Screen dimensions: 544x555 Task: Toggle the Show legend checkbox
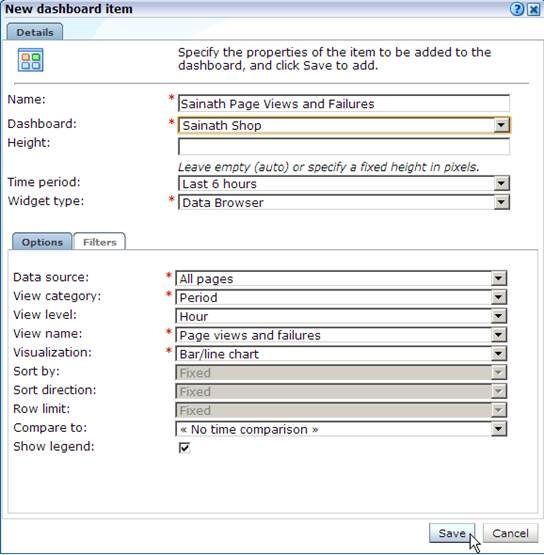click(184, 448)
